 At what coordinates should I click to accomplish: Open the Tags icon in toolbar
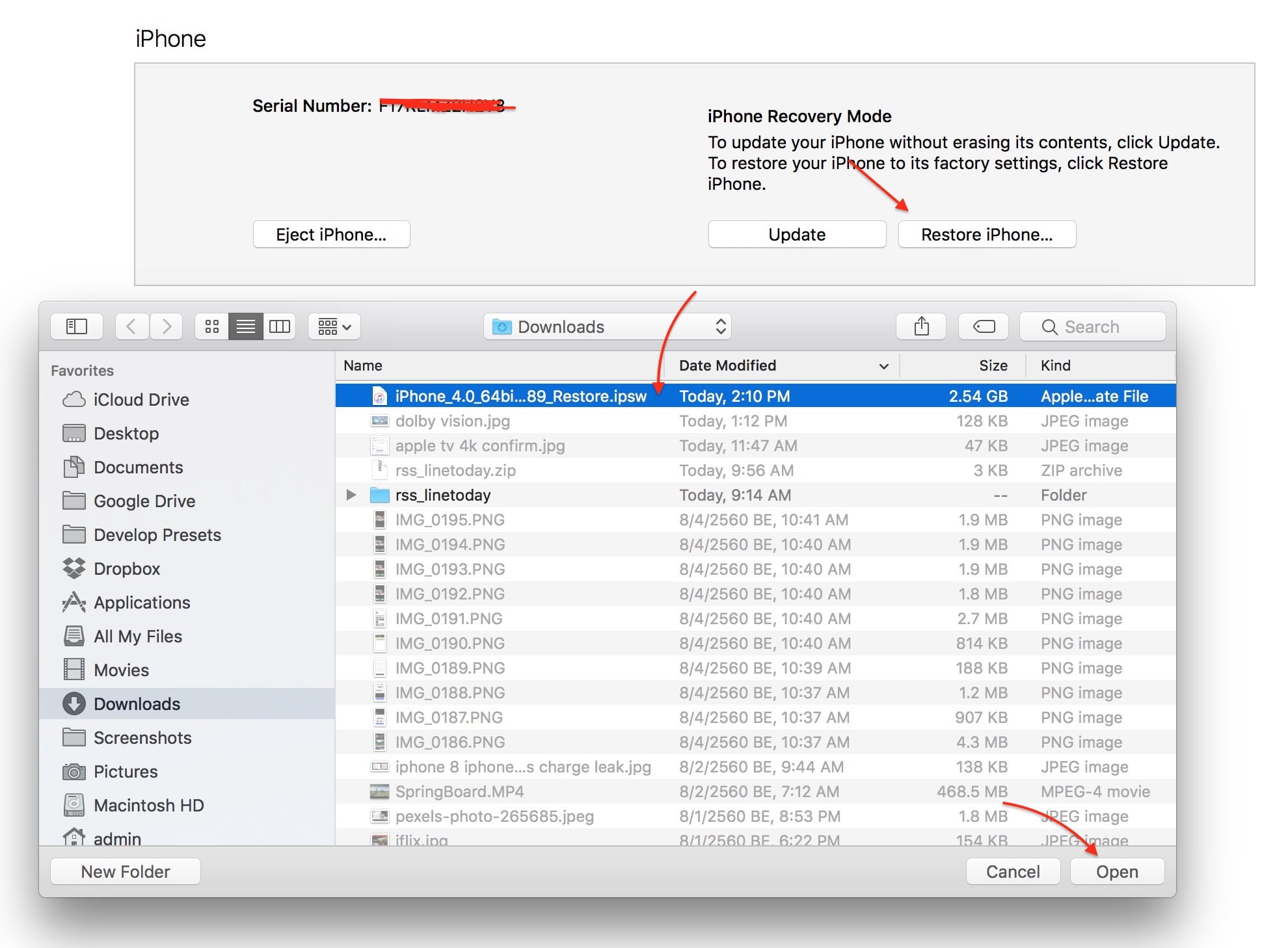(983, 326)
